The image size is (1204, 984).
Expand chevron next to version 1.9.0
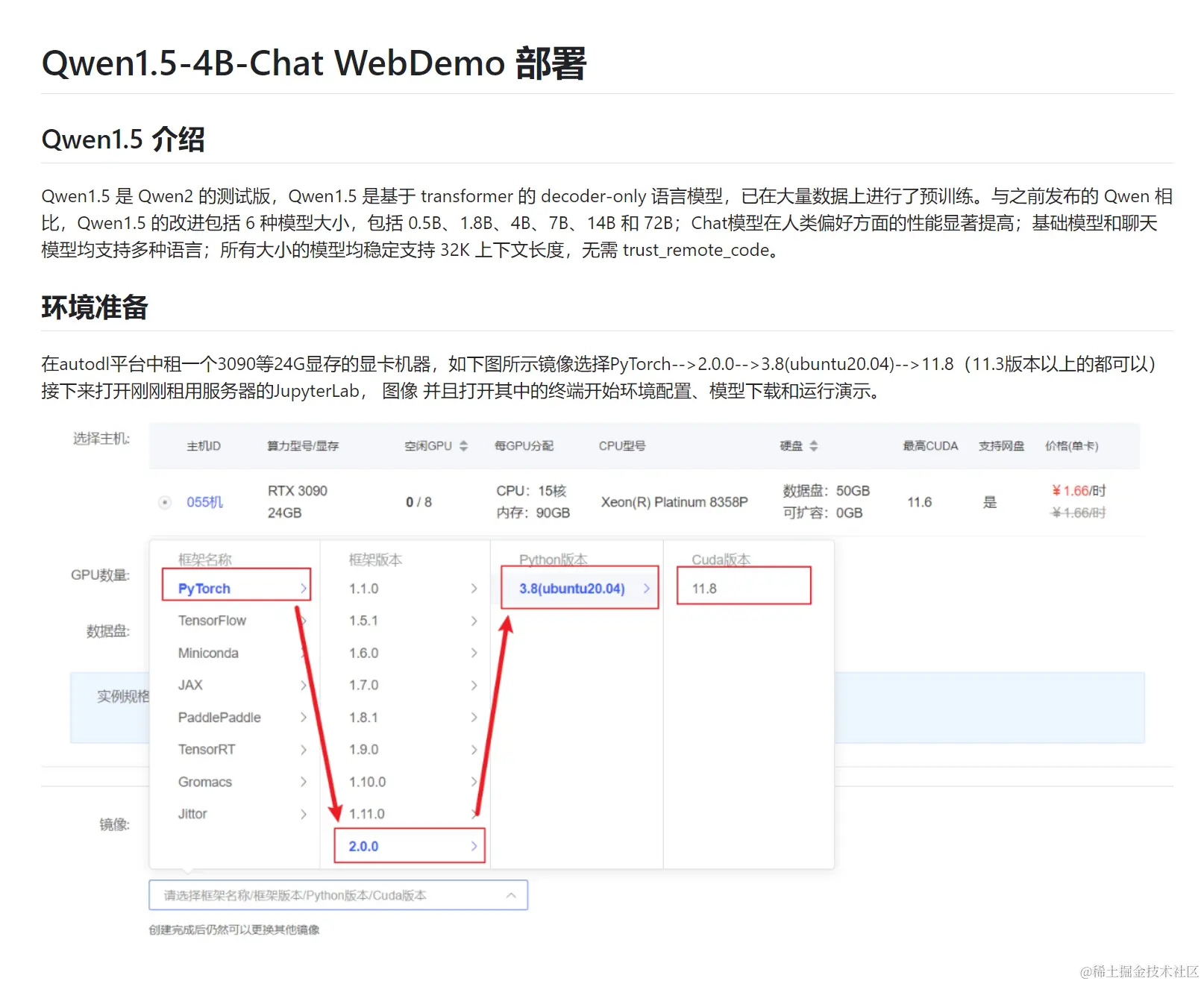click(474, 749)
